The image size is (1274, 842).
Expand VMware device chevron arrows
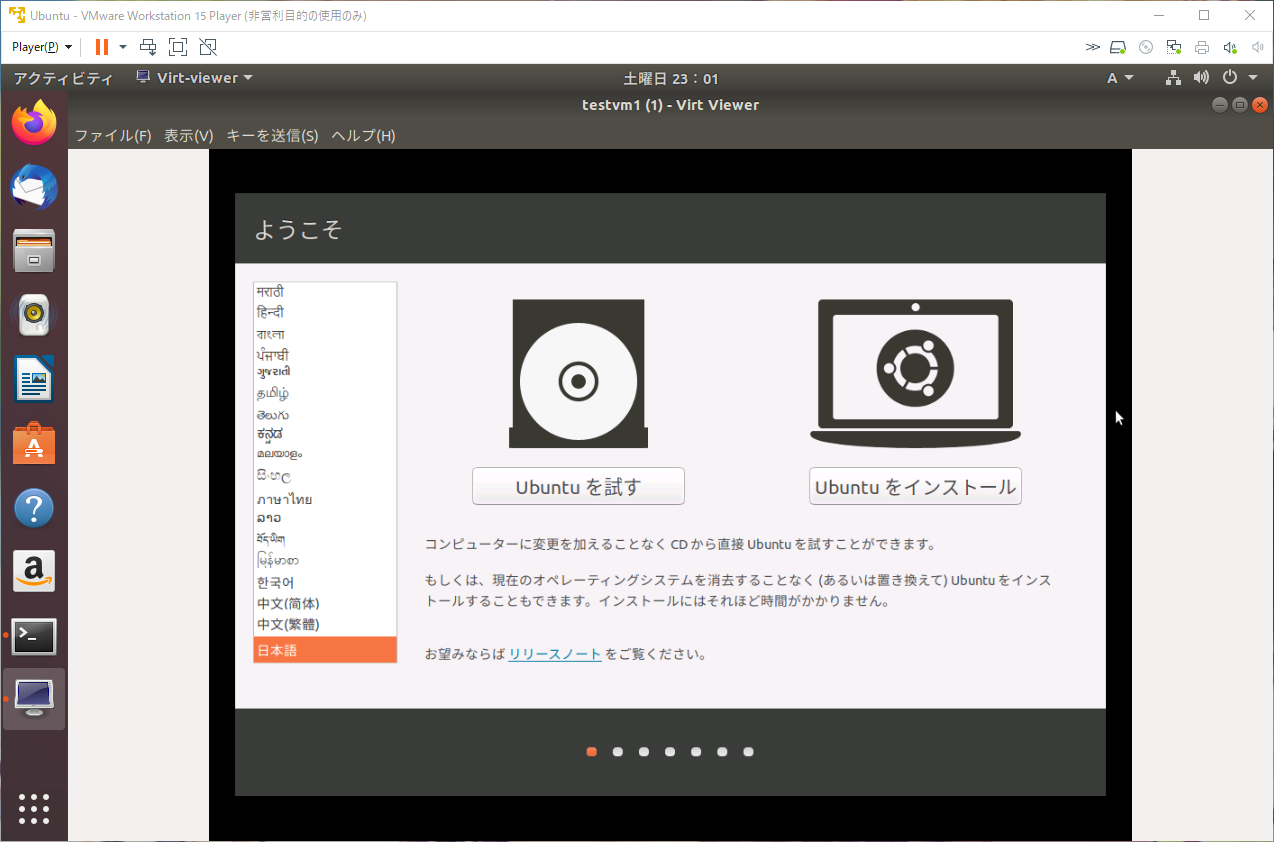(1092, 47)
